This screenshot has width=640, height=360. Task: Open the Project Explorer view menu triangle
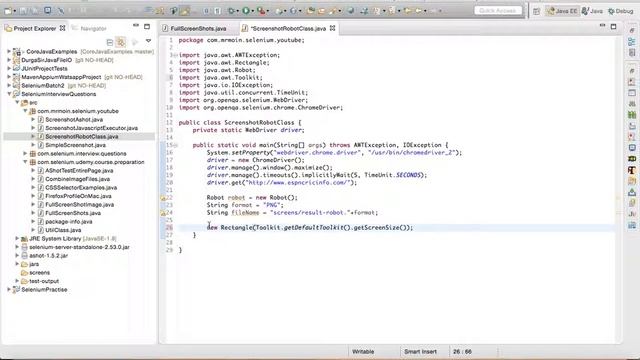[x=148, y=41]
